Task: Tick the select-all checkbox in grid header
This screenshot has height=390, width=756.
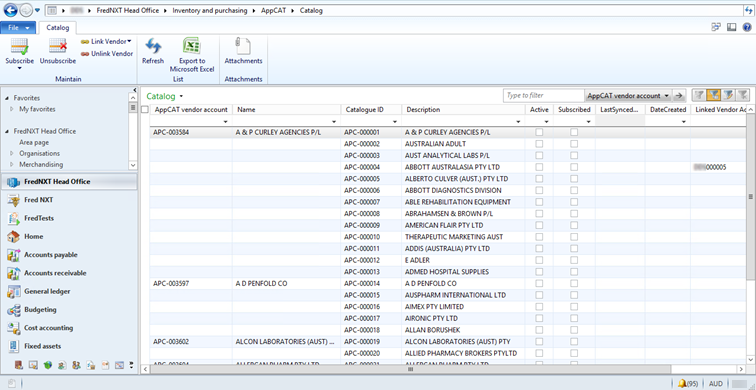Action: click(x=145, y=109)
